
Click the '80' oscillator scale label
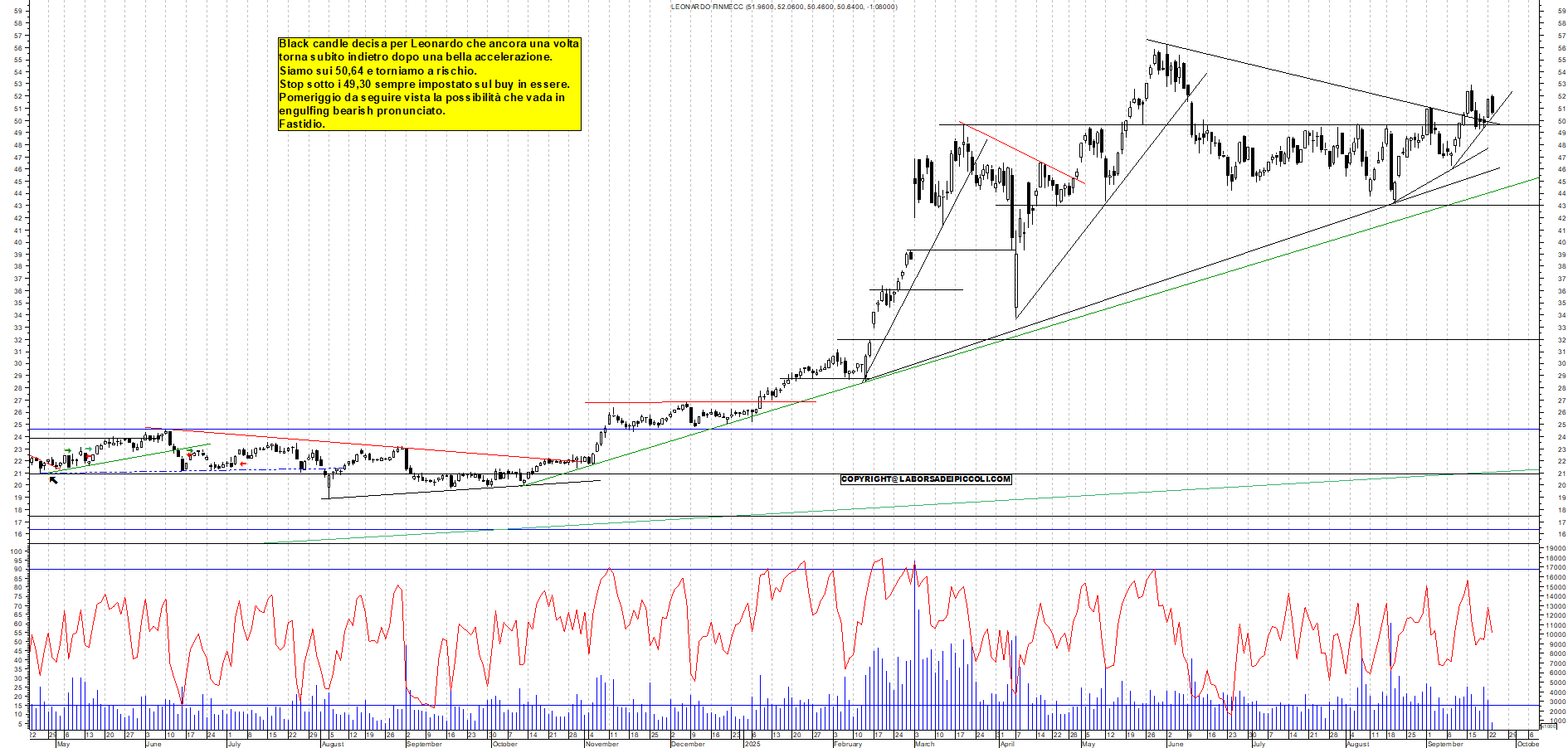(x=19, y=588)
